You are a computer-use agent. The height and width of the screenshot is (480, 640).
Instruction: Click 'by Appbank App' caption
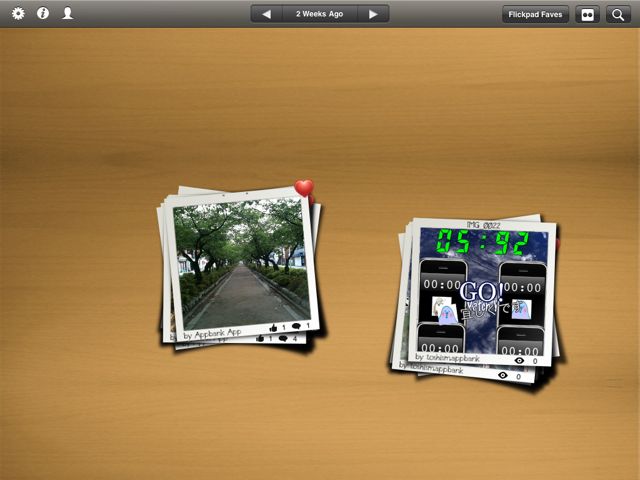pyautogui.click(x=212, y=334)
